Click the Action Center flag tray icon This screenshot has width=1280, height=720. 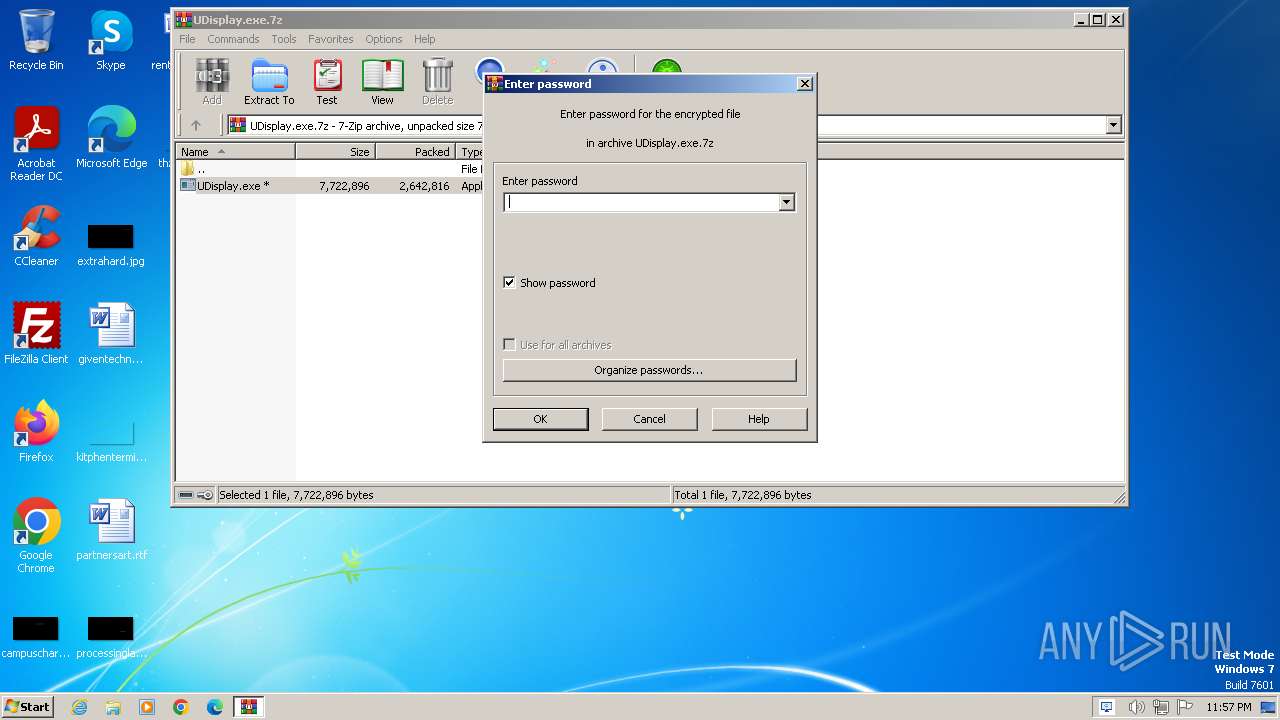(1186, 707)
